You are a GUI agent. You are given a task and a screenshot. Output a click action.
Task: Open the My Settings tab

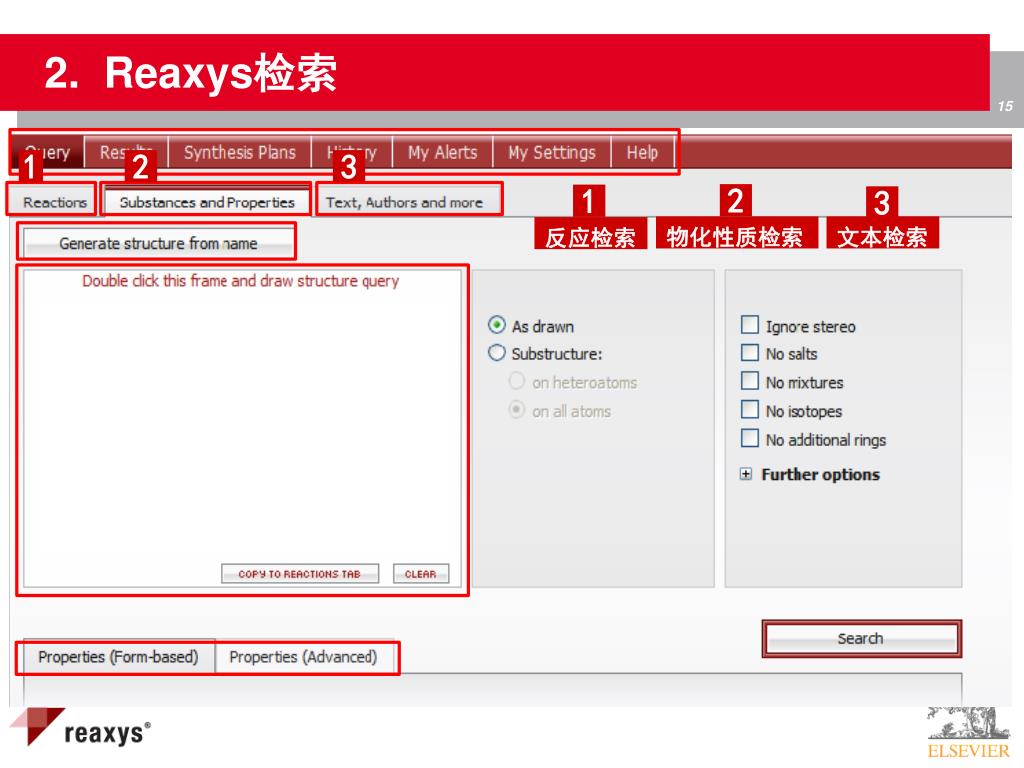(x=552, y=152)
